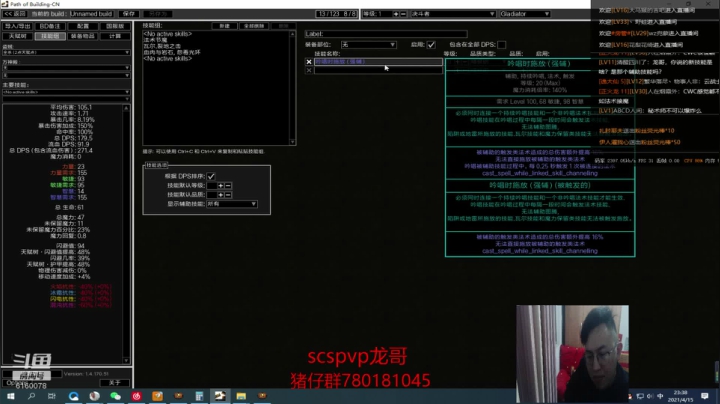Select the highlighted 技能组 skills tab

tap(50, 36)
